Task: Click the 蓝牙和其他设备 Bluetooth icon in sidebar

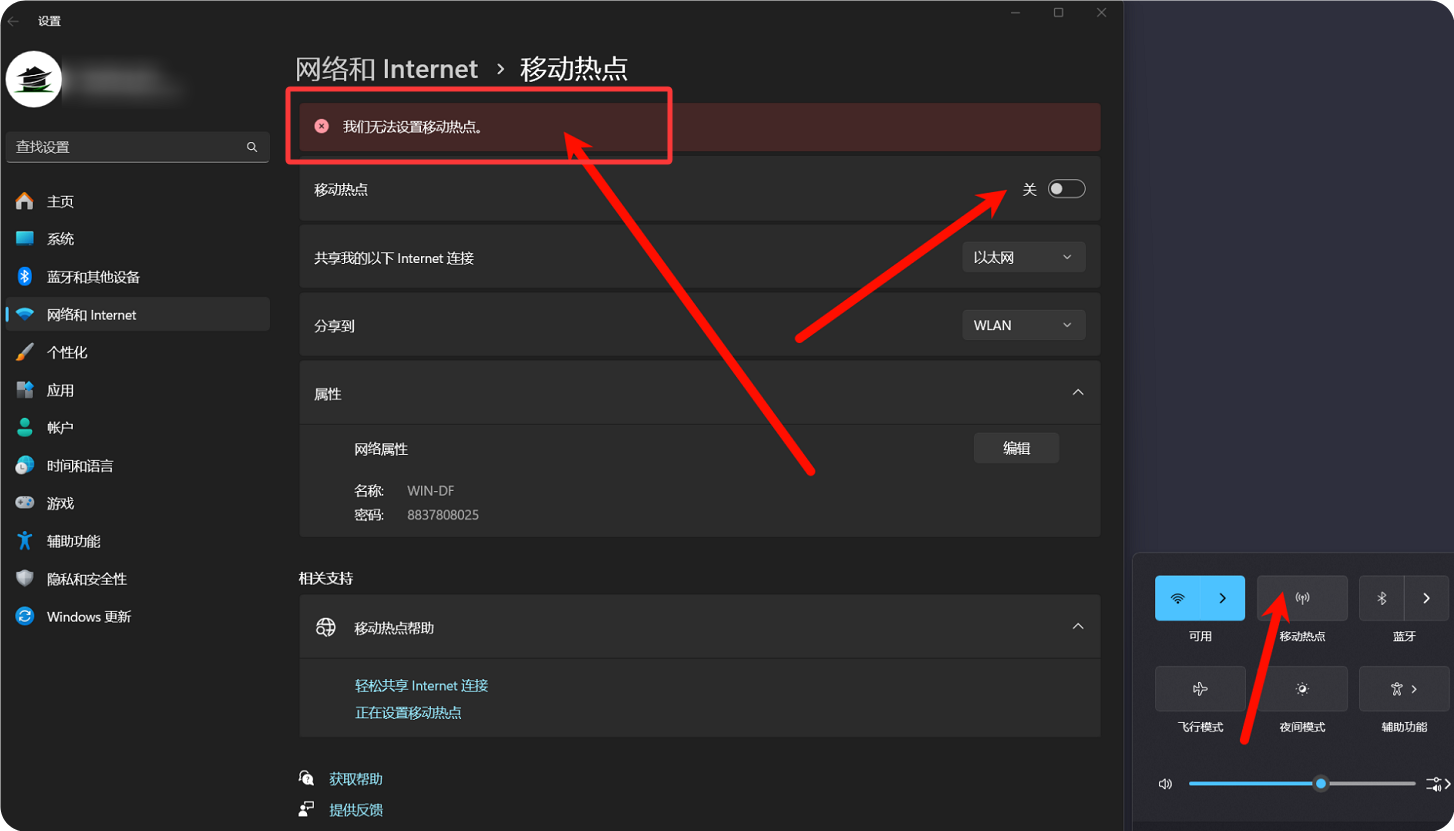Action: tap(25, 277)
